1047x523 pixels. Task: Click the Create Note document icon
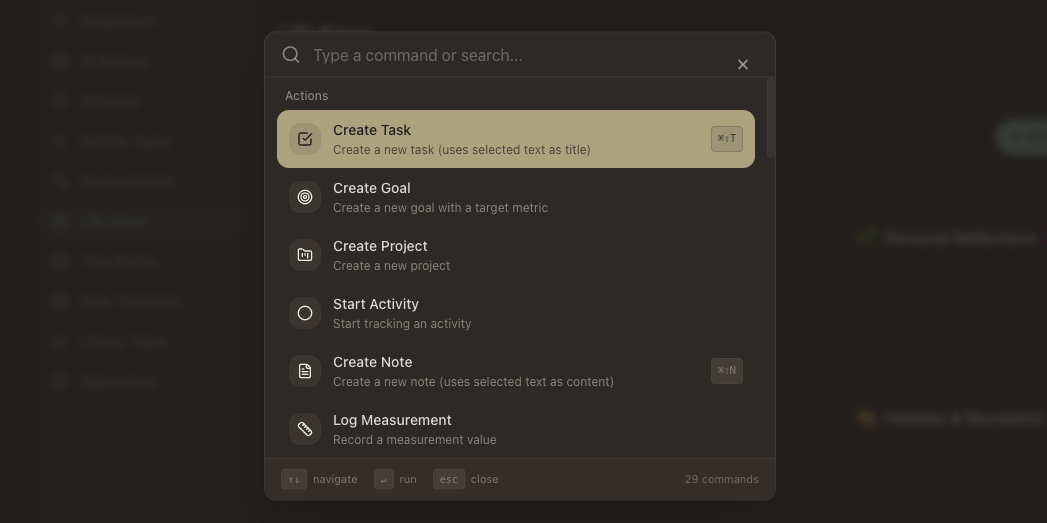click(x=305, y=371)
